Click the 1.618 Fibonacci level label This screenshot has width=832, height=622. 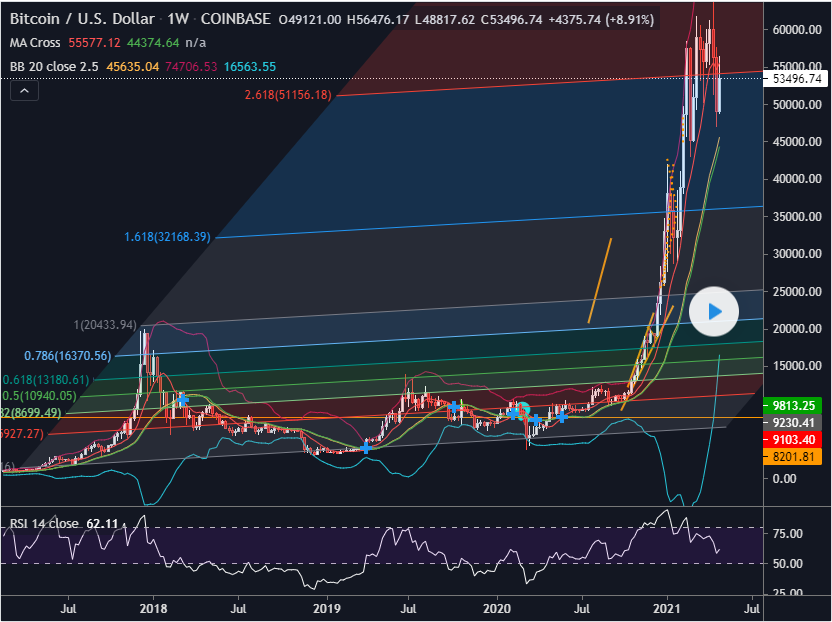point(167,237)
